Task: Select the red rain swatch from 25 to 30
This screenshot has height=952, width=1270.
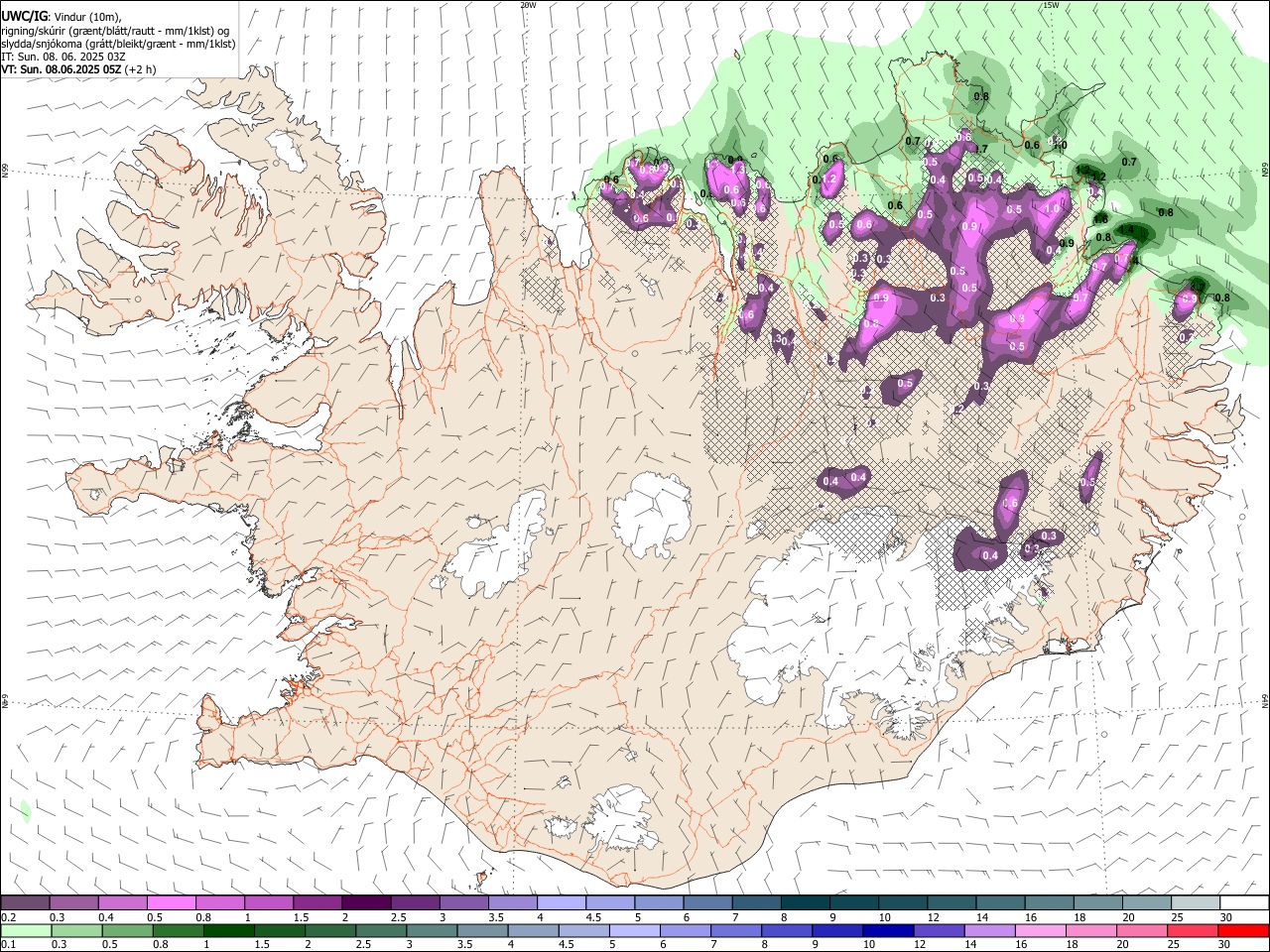Action: 1194,931
